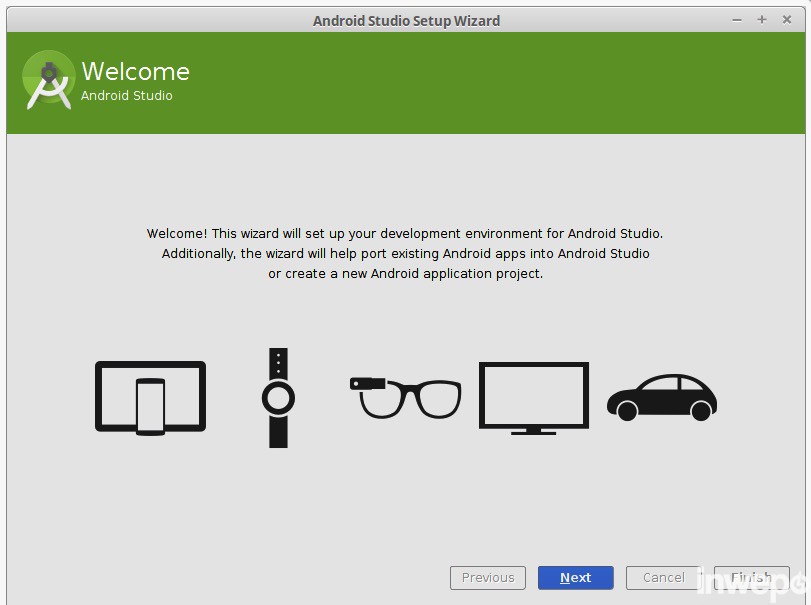Screen dimensions: 811x605
Task: Minimize the Setup Wizard window
Action: [738, 20]
